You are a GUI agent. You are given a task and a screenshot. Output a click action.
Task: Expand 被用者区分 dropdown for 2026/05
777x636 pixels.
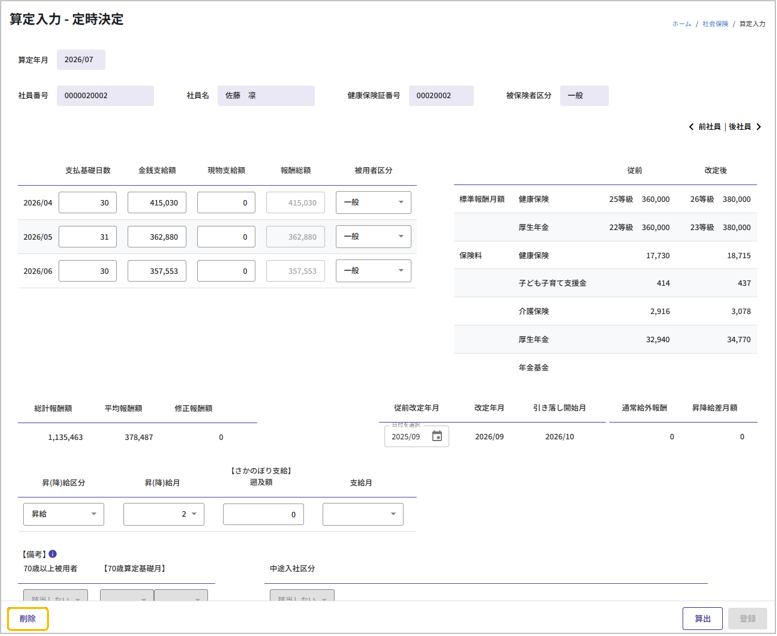pyautogui.click(x=373, y=237)
